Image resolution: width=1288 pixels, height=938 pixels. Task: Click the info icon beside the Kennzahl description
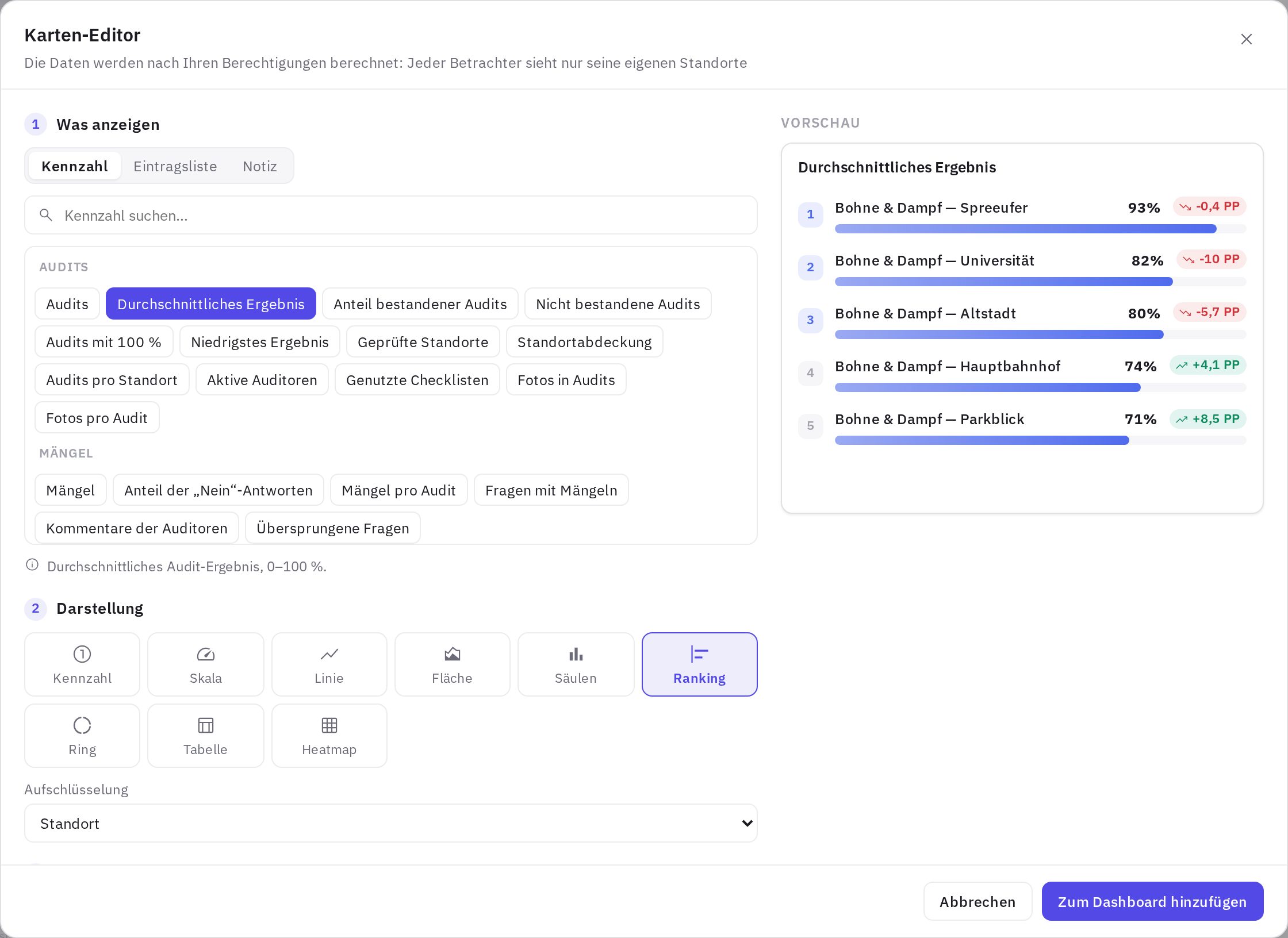point(32,565)
